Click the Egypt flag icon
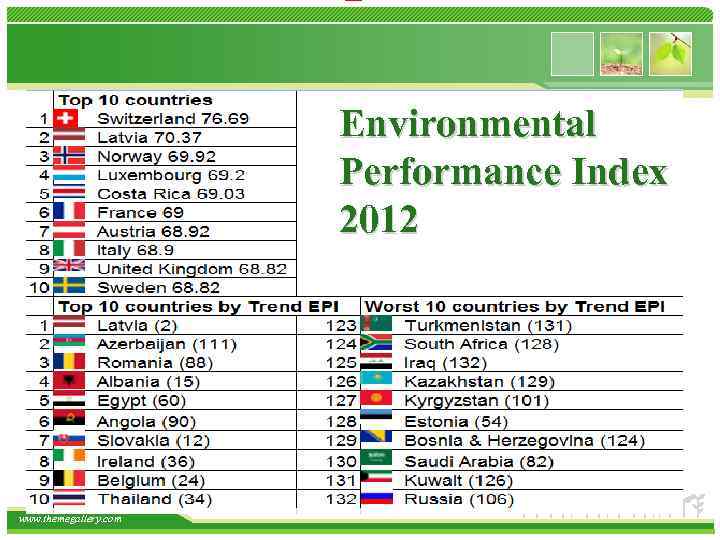The width and height of the screenshot is (720, 540). tap(69, 400)
